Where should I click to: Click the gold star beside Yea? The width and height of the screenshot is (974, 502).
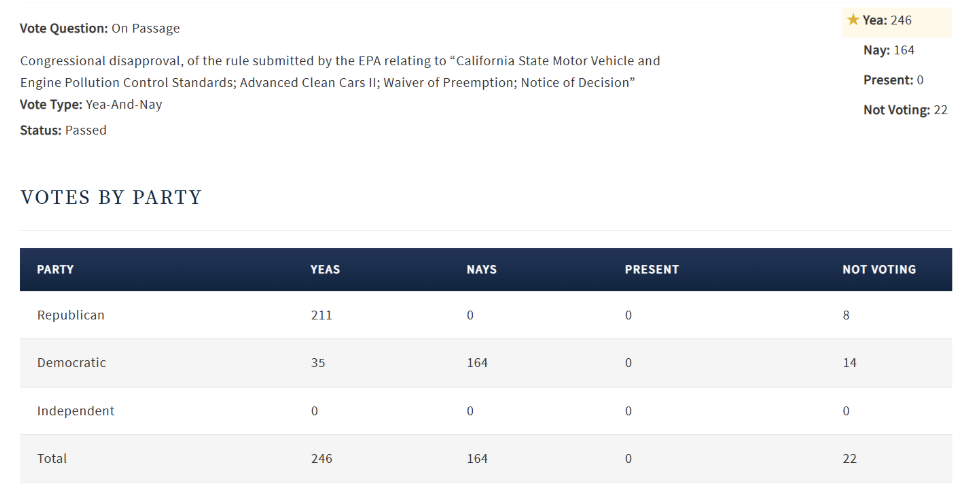tap(853, 19)
